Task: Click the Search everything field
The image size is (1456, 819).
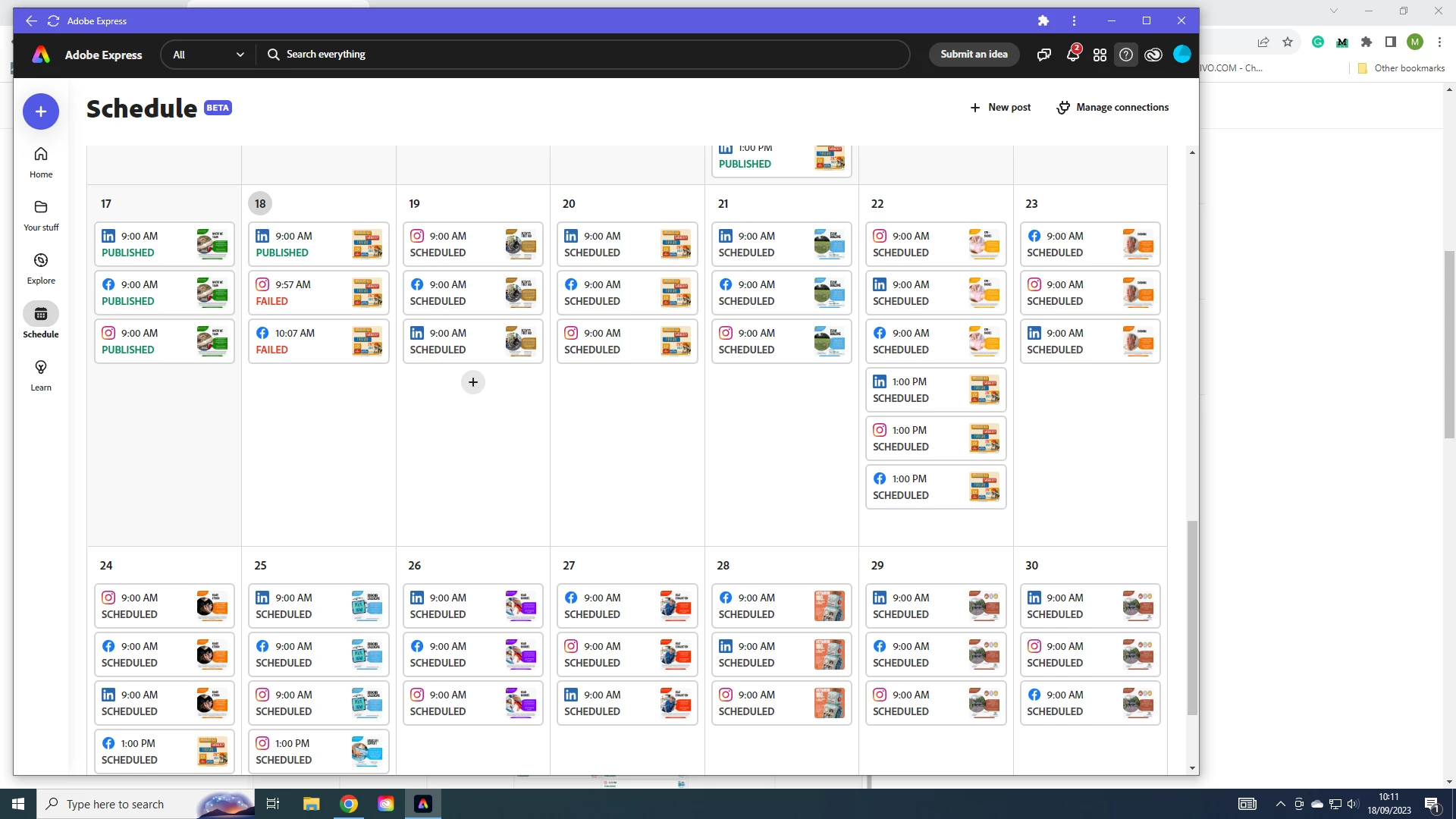Action: (584, 55)
